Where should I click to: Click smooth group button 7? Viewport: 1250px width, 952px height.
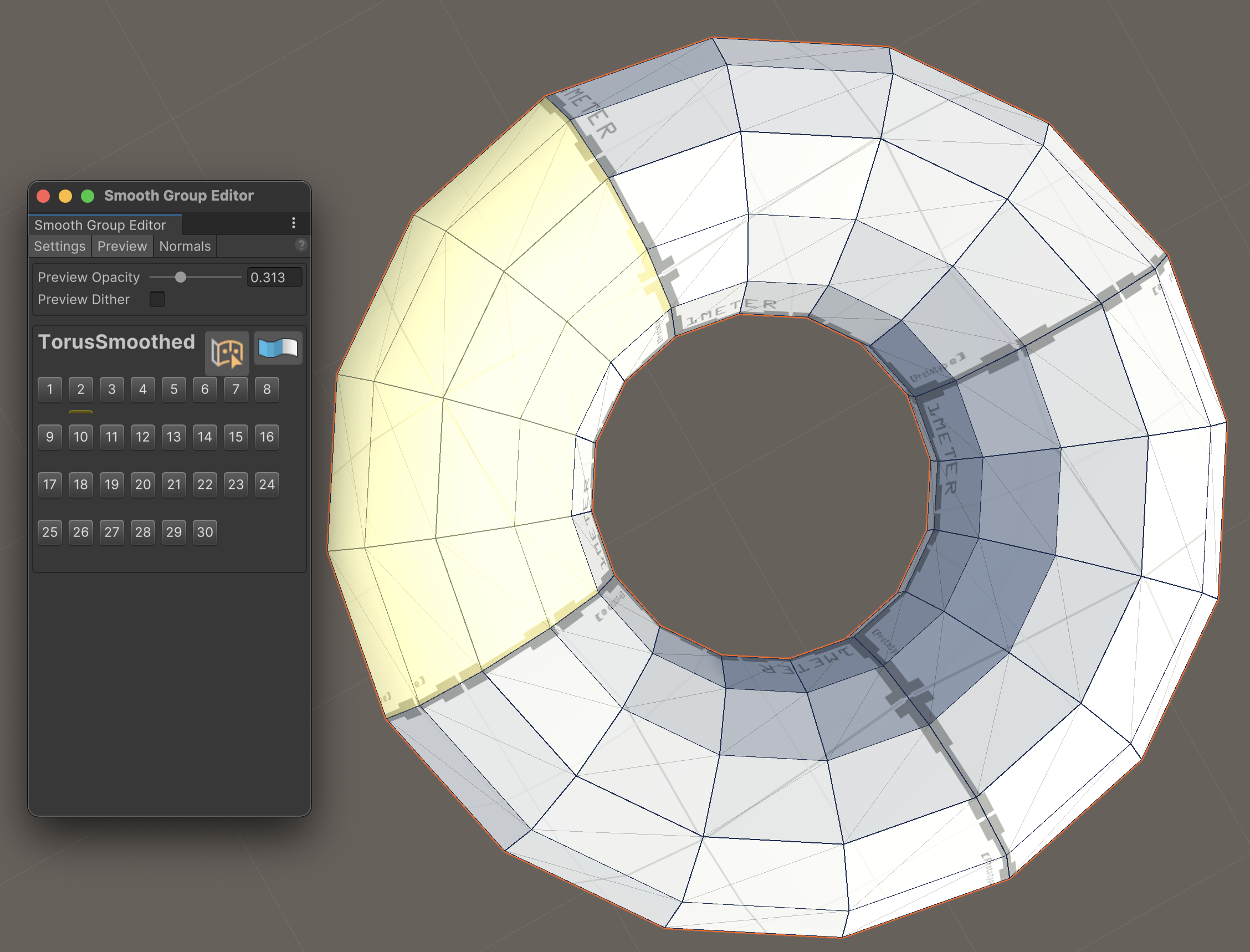tap(235, 390)
